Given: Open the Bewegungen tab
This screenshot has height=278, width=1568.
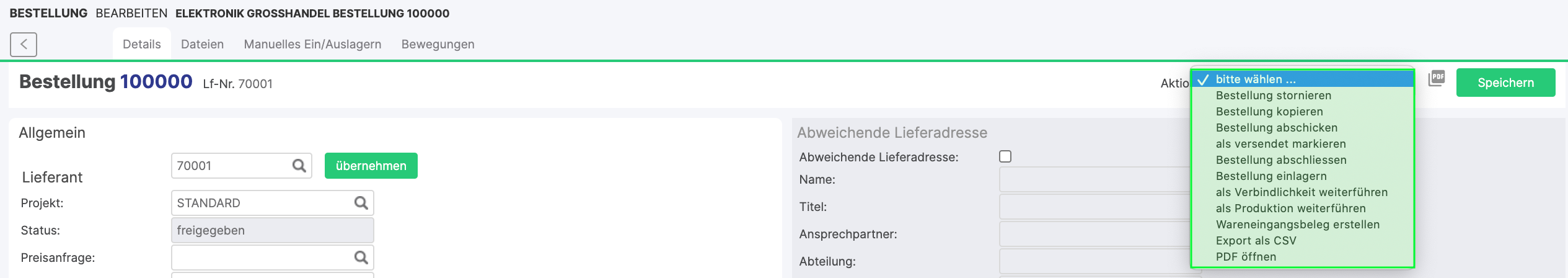Looking at the screenshot, I should [438, 44].
